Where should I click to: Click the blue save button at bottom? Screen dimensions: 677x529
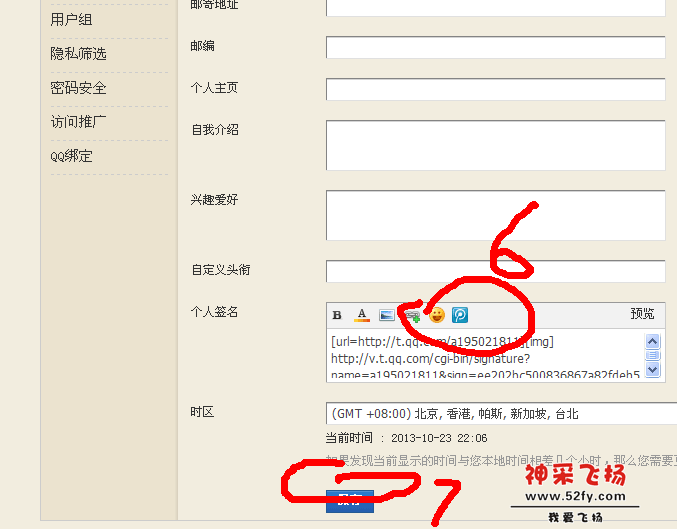tap(349, 500)
